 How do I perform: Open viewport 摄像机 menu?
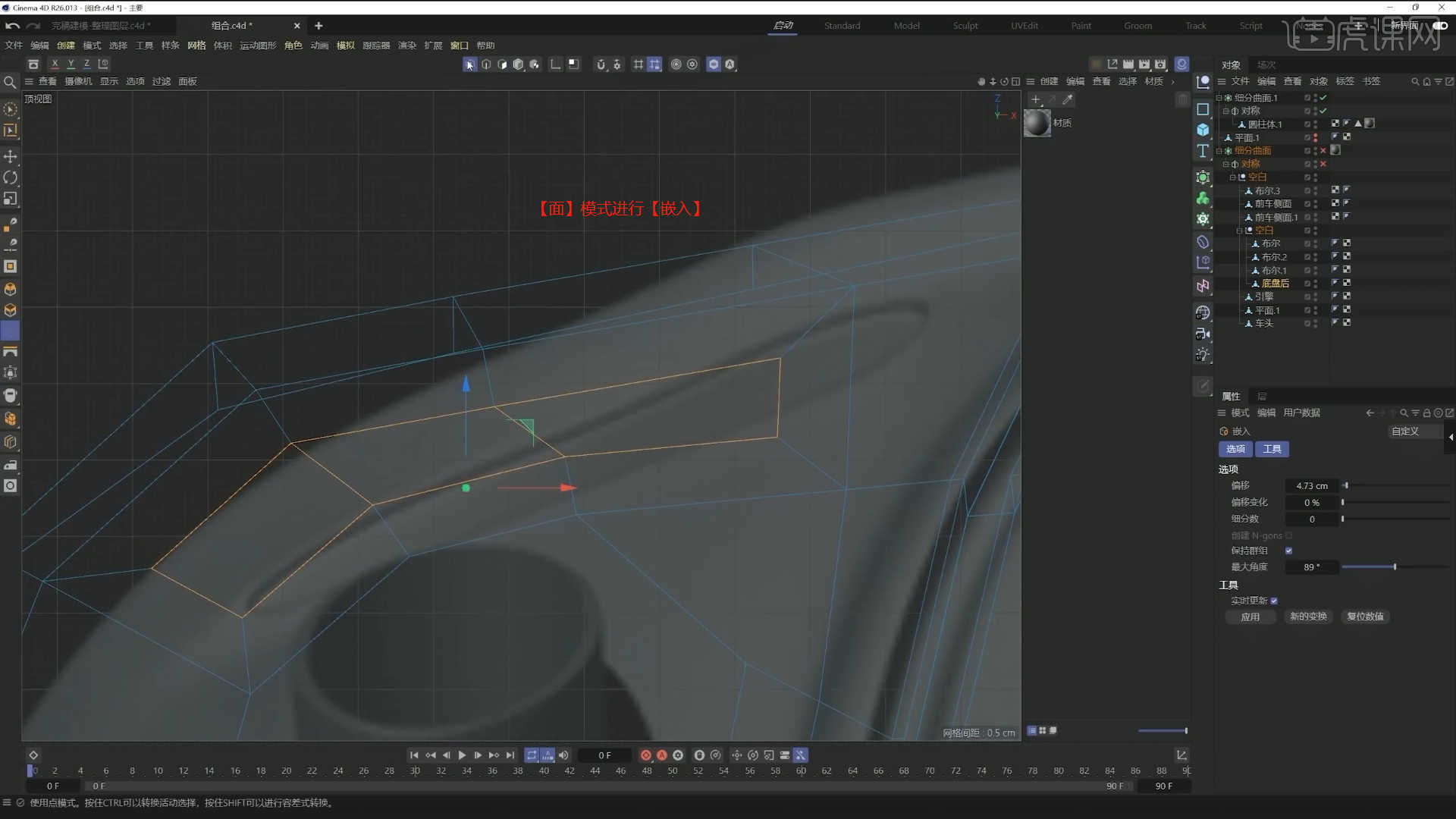[x=78, y=82]
